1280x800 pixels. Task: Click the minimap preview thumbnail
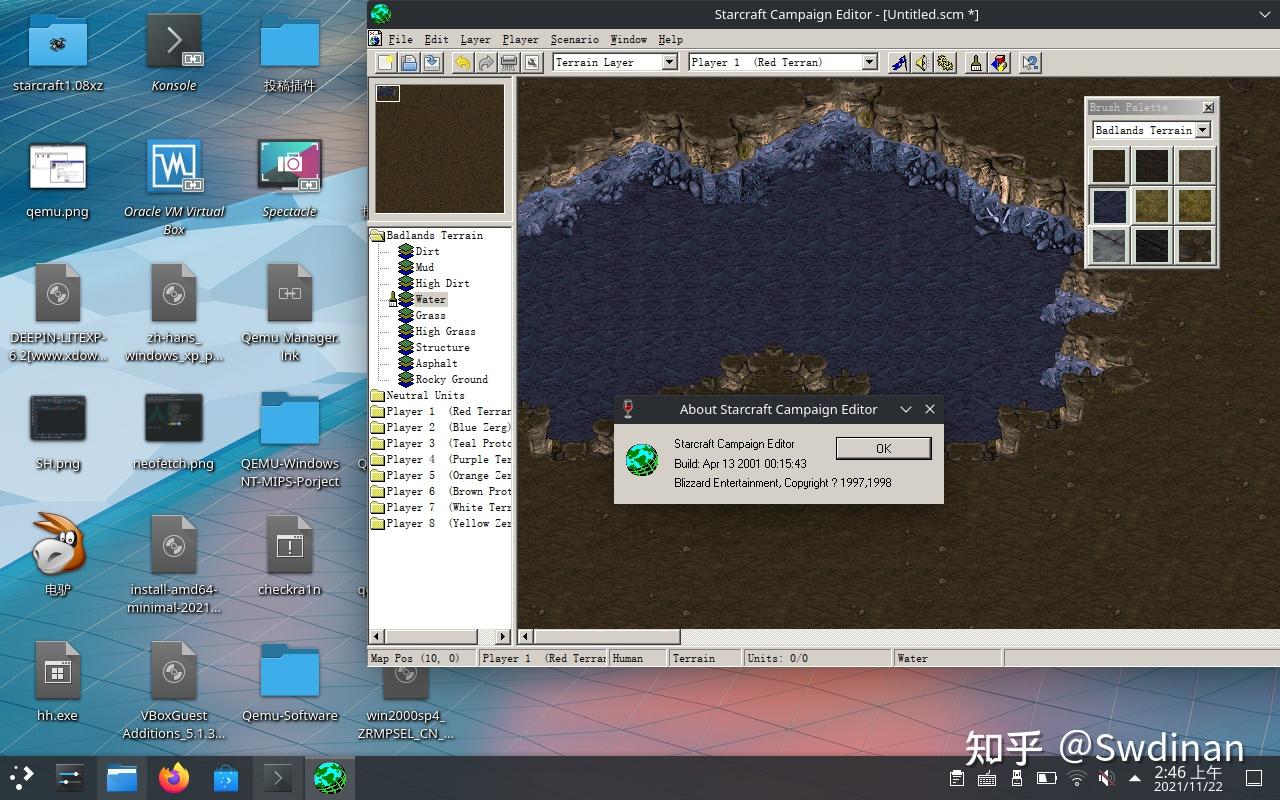(x=440, y=148)
